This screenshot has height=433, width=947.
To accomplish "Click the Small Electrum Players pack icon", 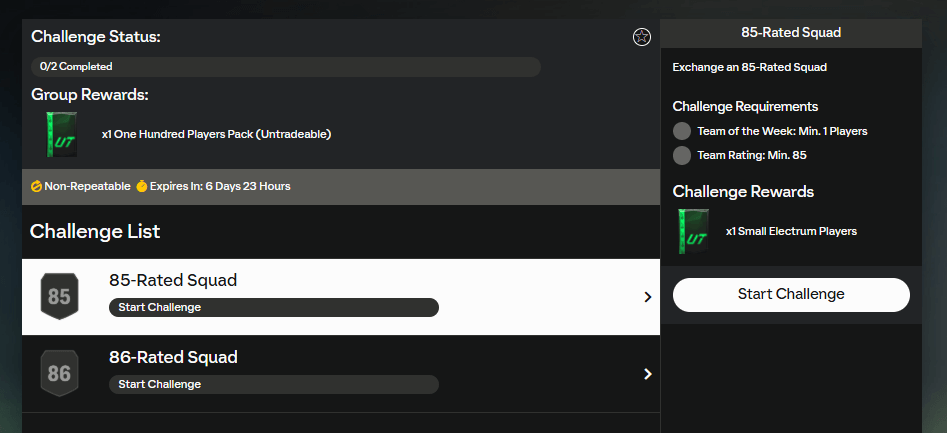I will (x=692, y=231).
